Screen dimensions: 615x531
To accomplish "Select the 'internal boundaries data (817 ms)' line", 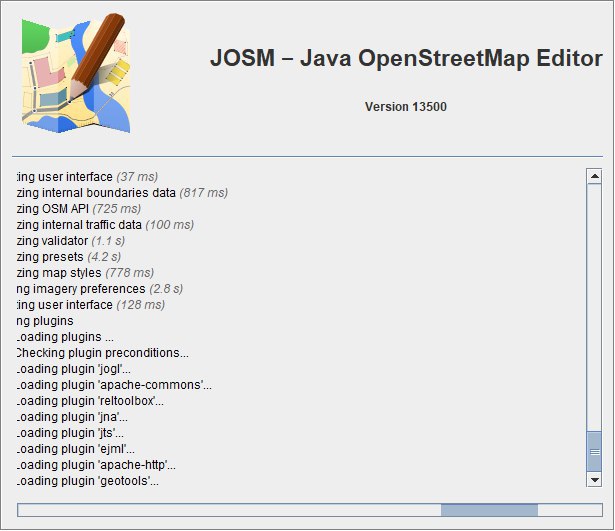I will [122, 193].
